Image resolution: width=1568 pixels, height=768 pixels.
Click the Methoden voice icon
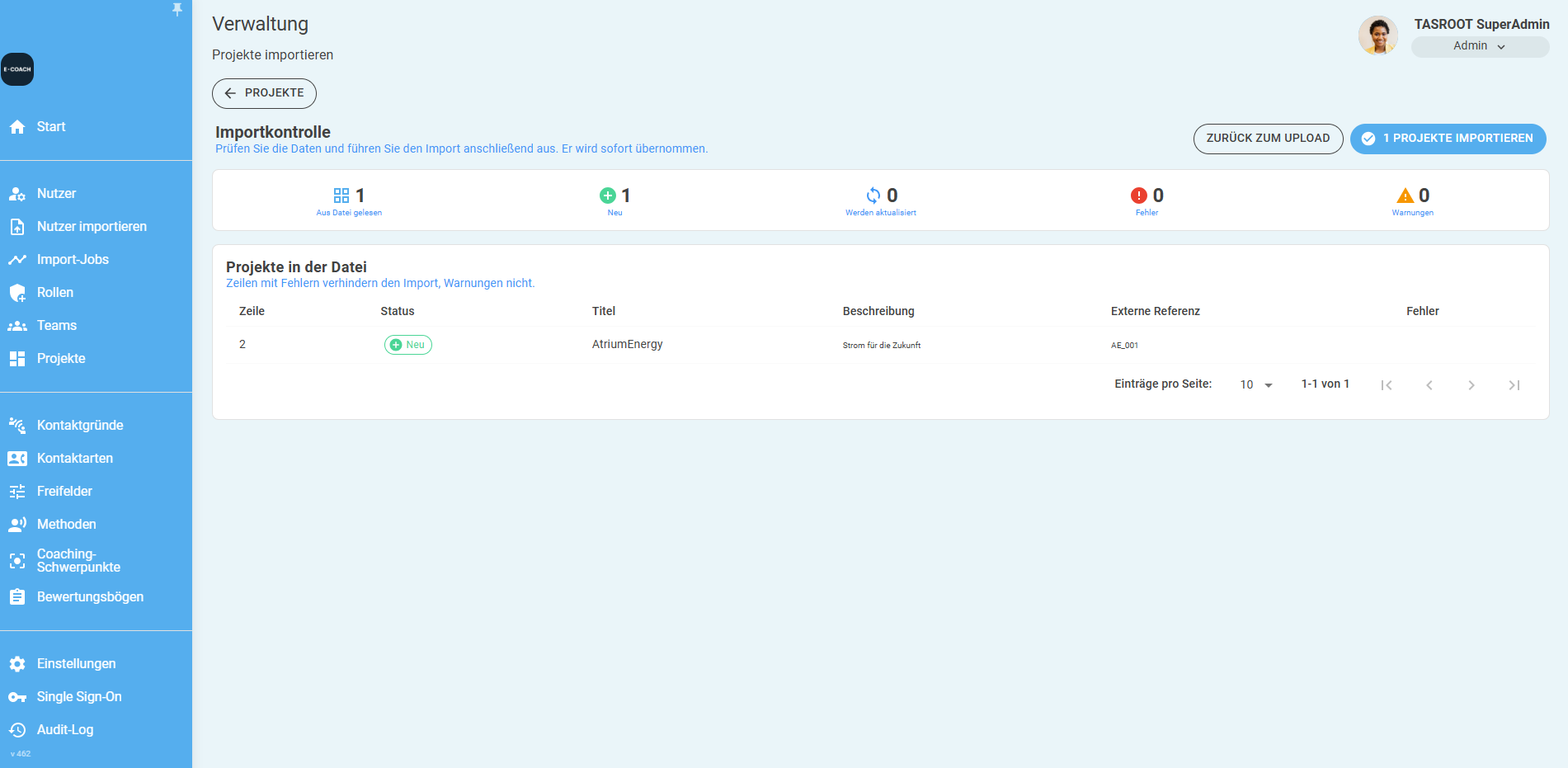tap(17, 525)
